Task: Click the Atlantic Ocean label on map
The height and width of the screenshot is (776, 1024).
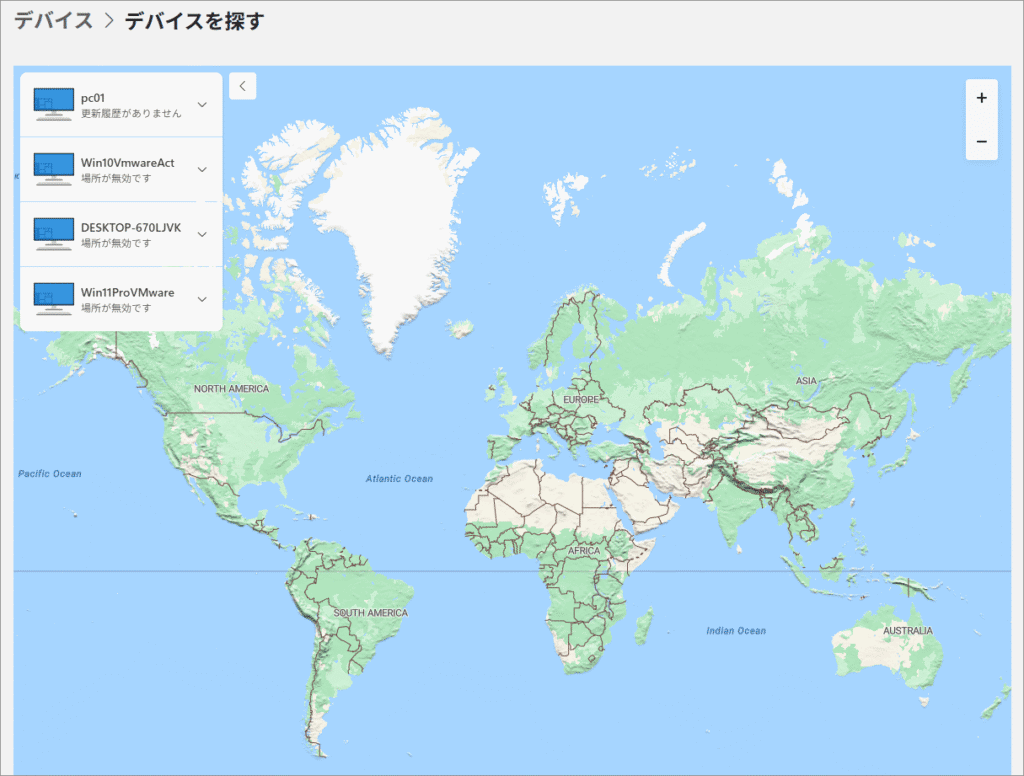Action: (399, 479)
